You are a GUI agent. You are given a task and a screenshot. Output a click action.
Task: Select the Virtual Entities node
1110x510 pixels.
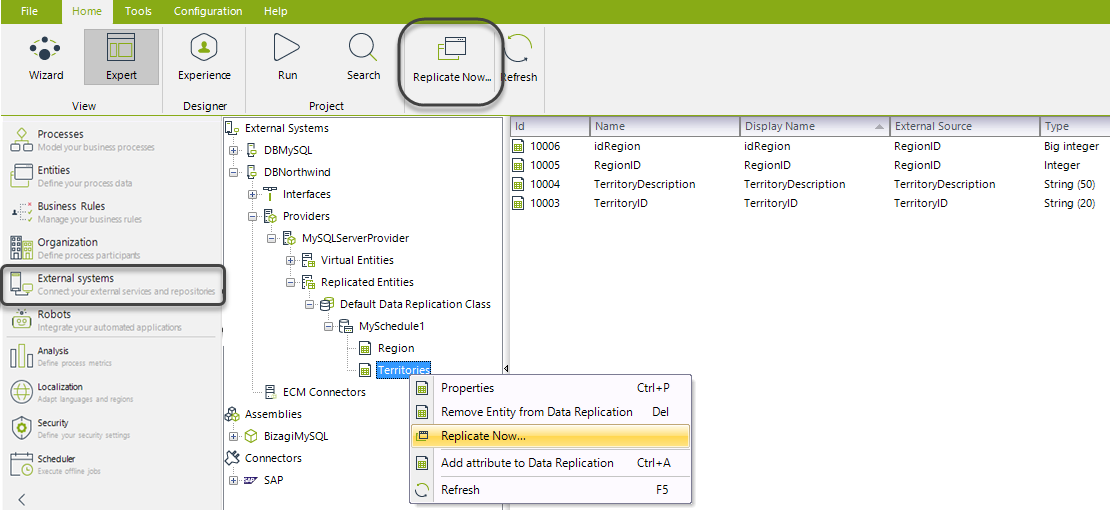tap(357, 260)
